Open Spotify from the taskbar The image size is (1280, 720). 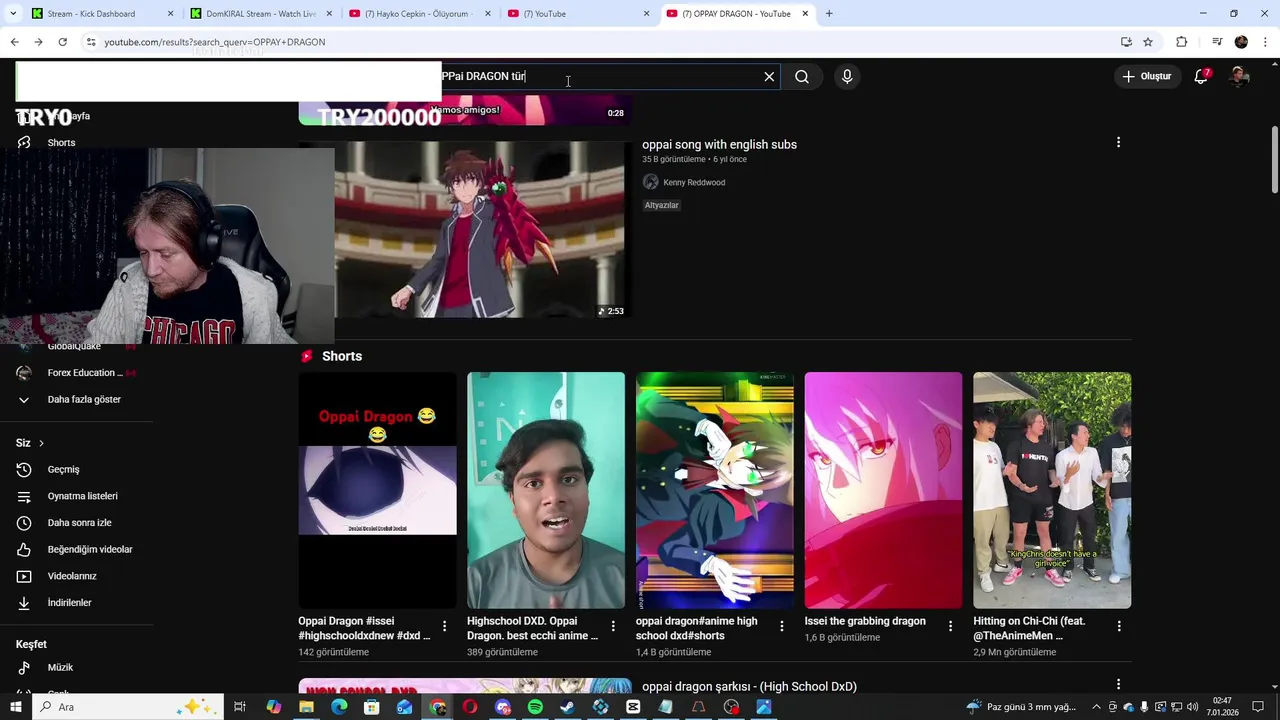pyautogui.click(x=535, y=707)
